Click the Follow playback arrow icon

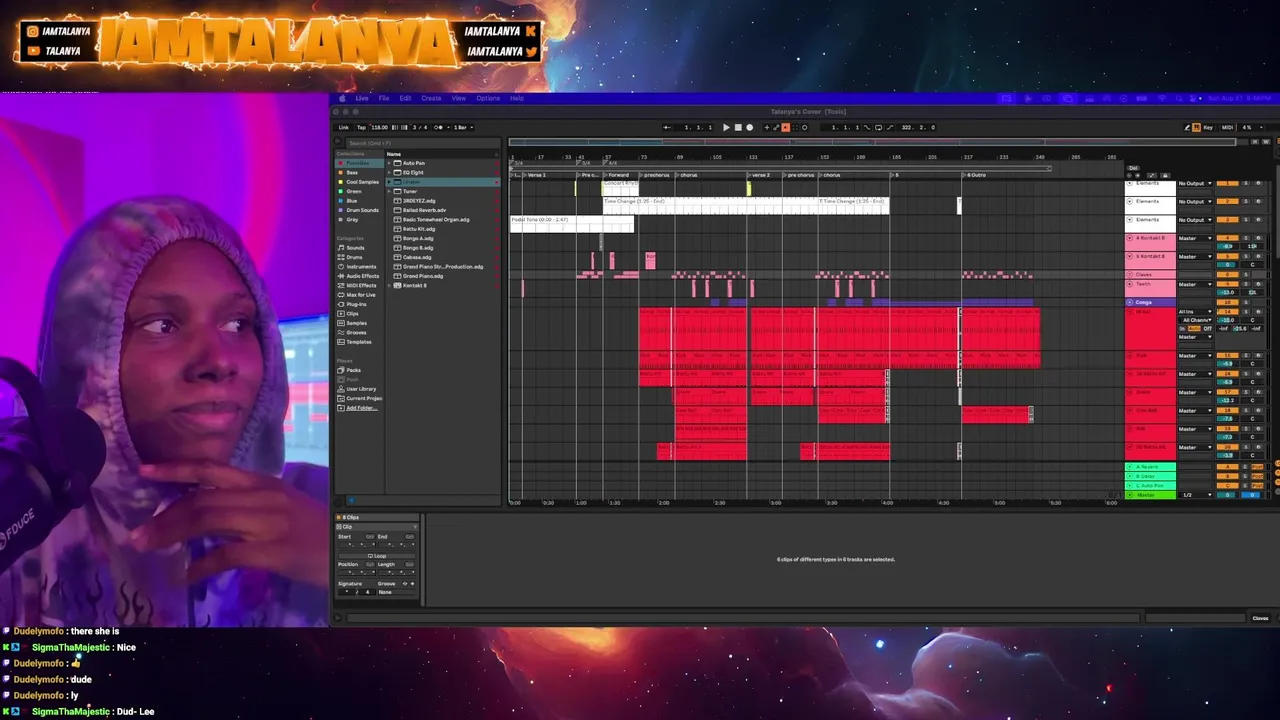667,127
